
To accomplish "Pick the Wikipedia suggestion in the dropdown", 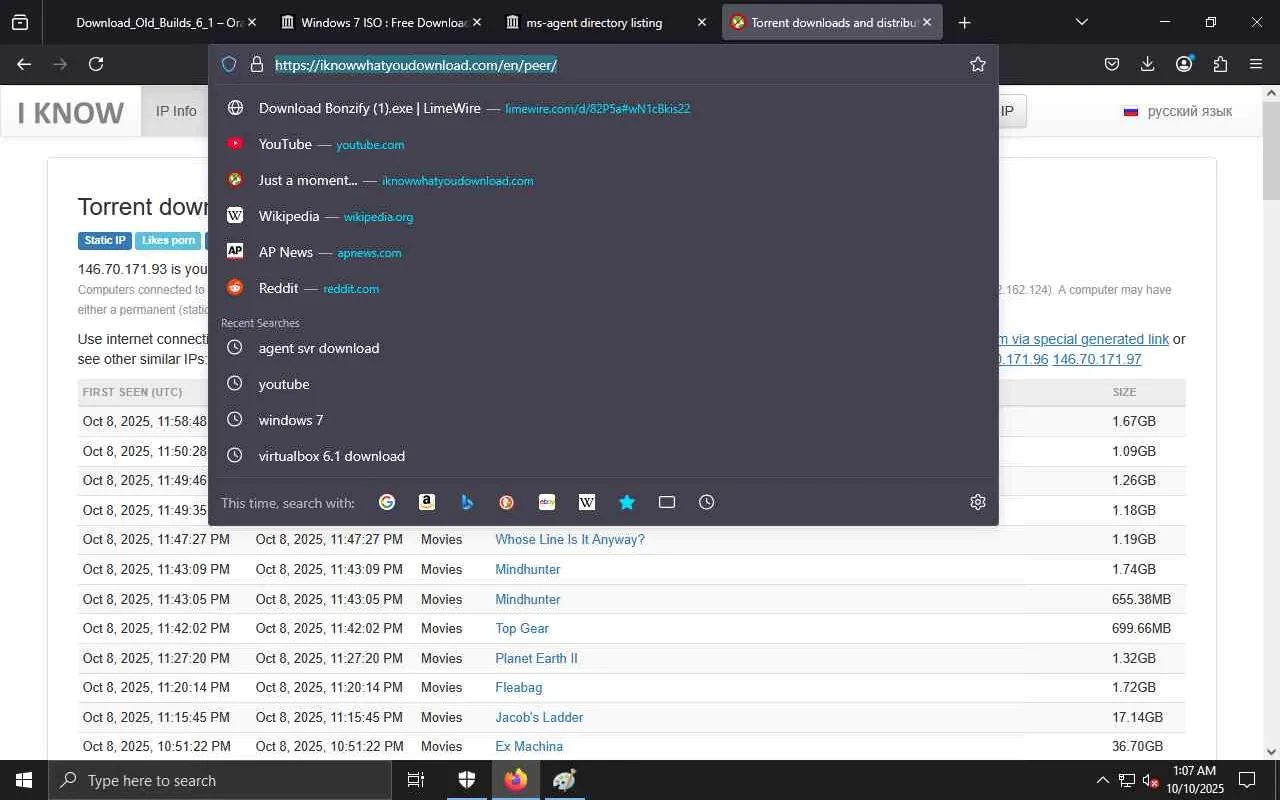I will coord(603,216).
